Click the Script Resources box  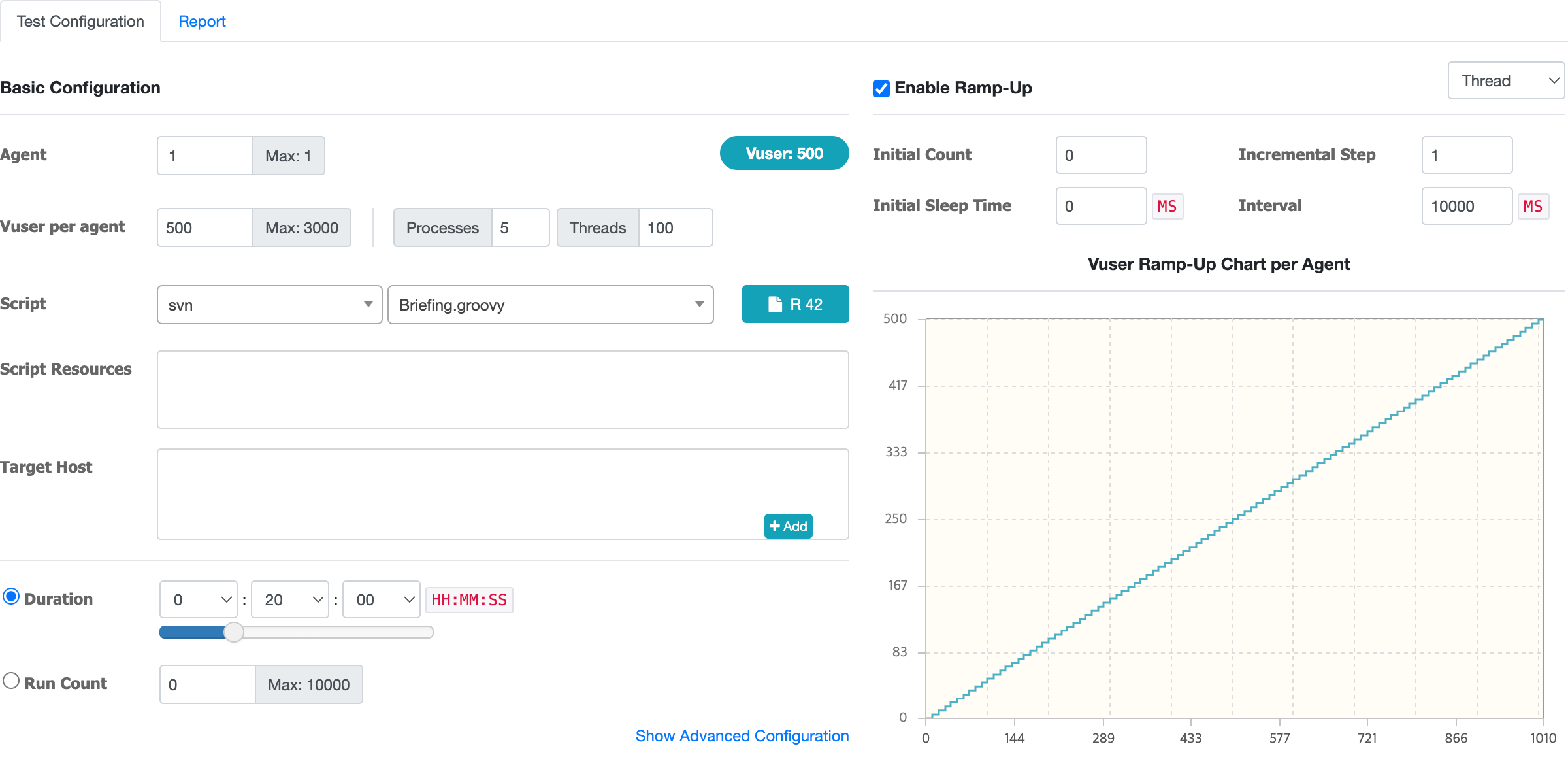(502, 390)
